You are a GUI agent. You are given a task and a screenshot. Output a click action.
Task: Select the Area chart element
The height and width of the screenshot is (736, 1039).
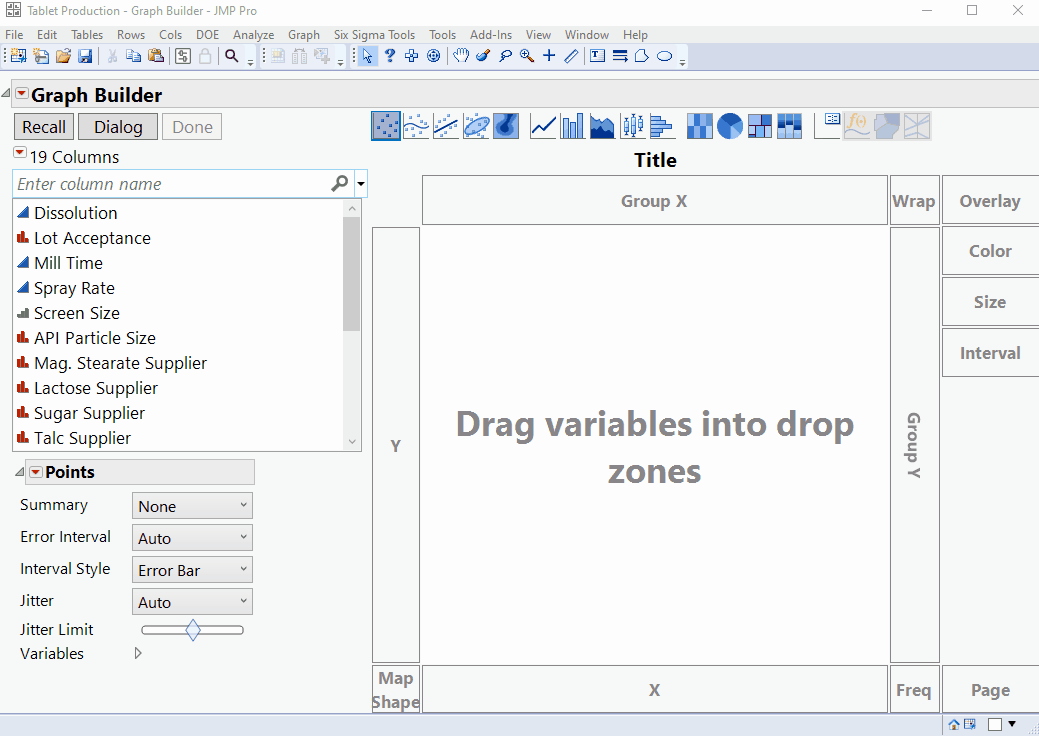coord(602,125)
